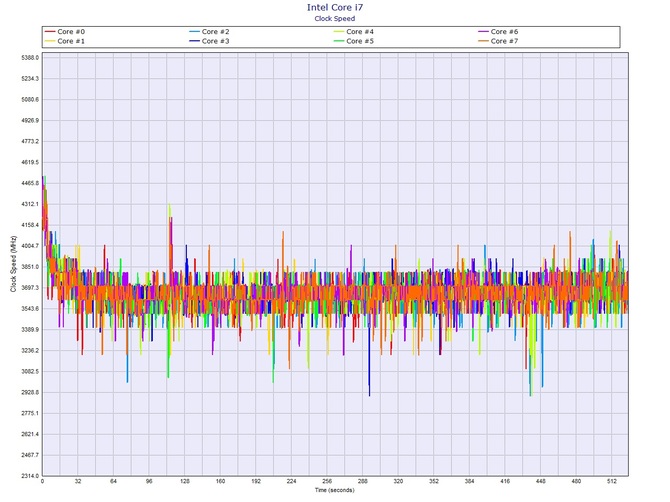The image size is (670, 502).
Task: Click the 256 tick on time axis
Action: coord(327,481)
